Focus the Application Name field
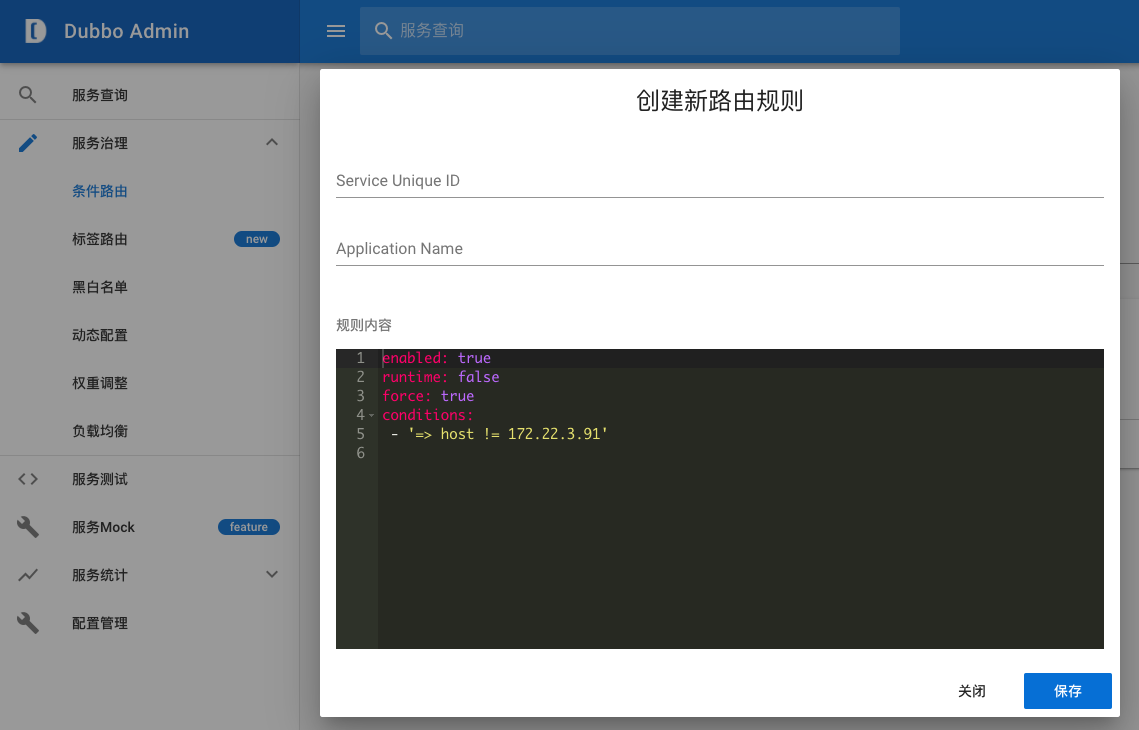The width and height of the screenshot is (1139, 730). [x=719, y=249]
